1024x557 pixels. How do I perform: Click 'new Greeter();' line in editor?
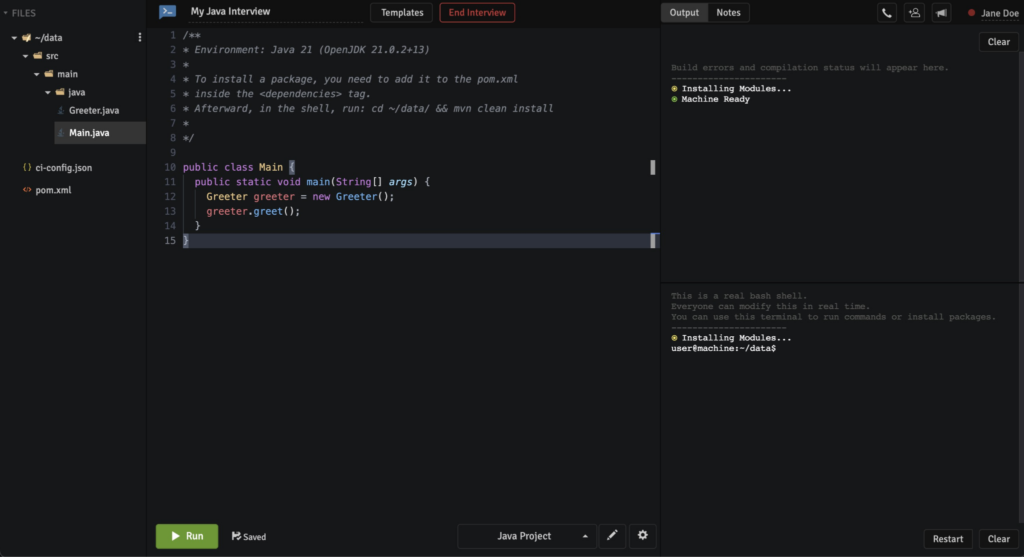pyautogui.click(x=300, y=197)
